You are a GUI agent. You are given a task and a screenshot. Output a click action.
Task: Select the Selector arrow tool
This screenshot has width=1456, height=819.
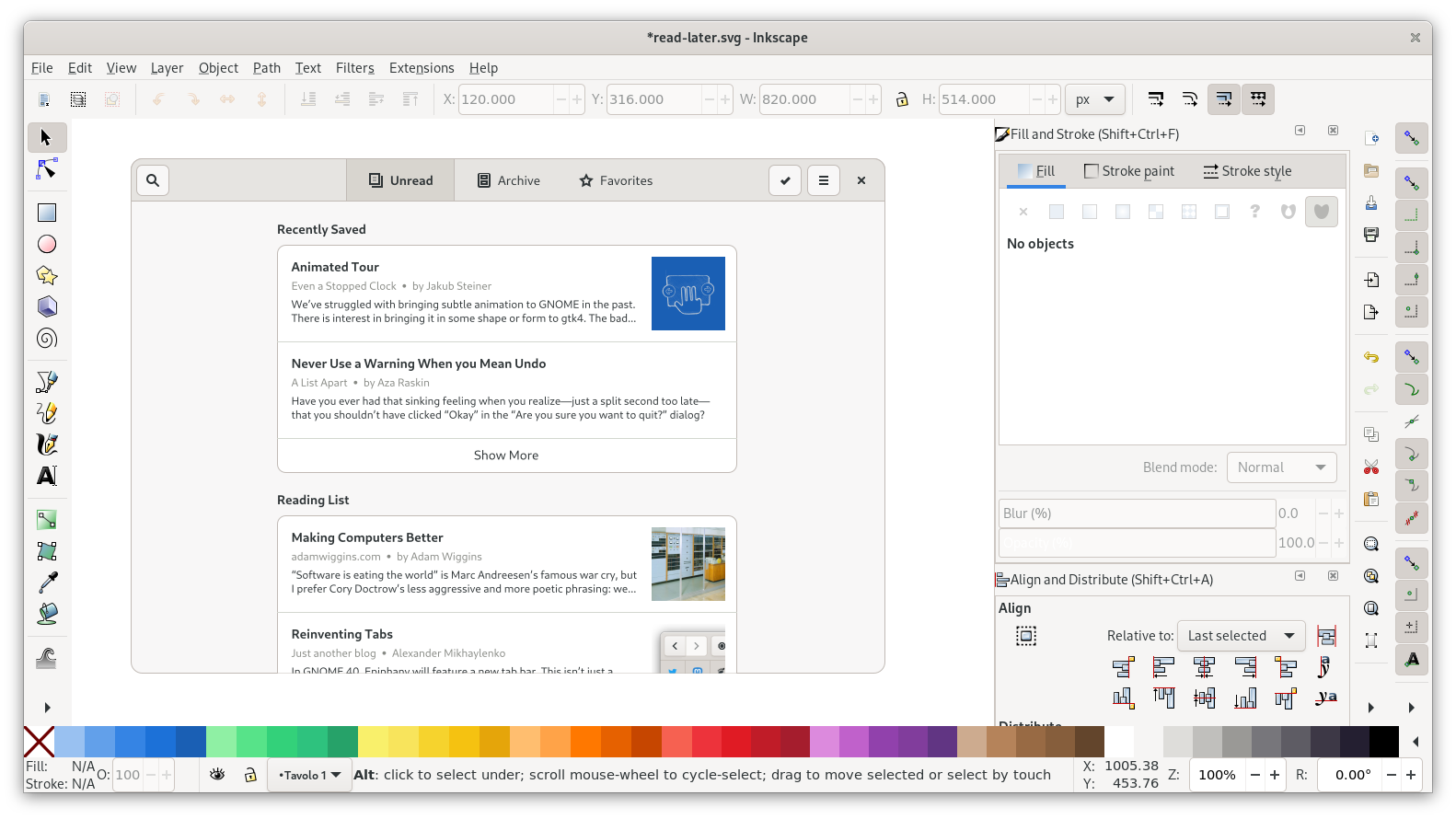47,138
